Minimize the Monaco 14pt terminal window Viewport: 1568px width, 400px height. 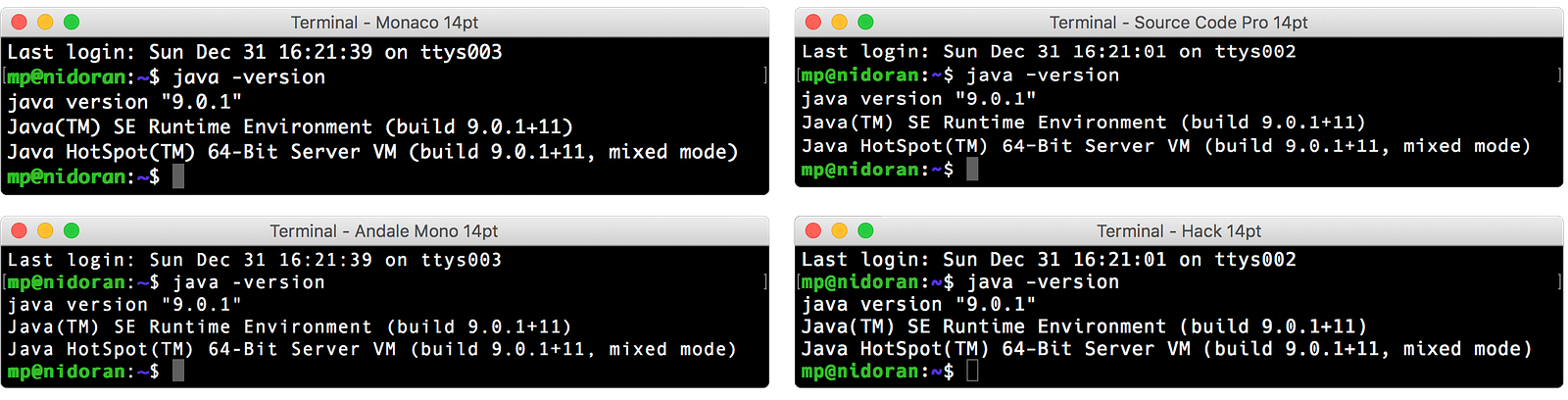(45, 22)
